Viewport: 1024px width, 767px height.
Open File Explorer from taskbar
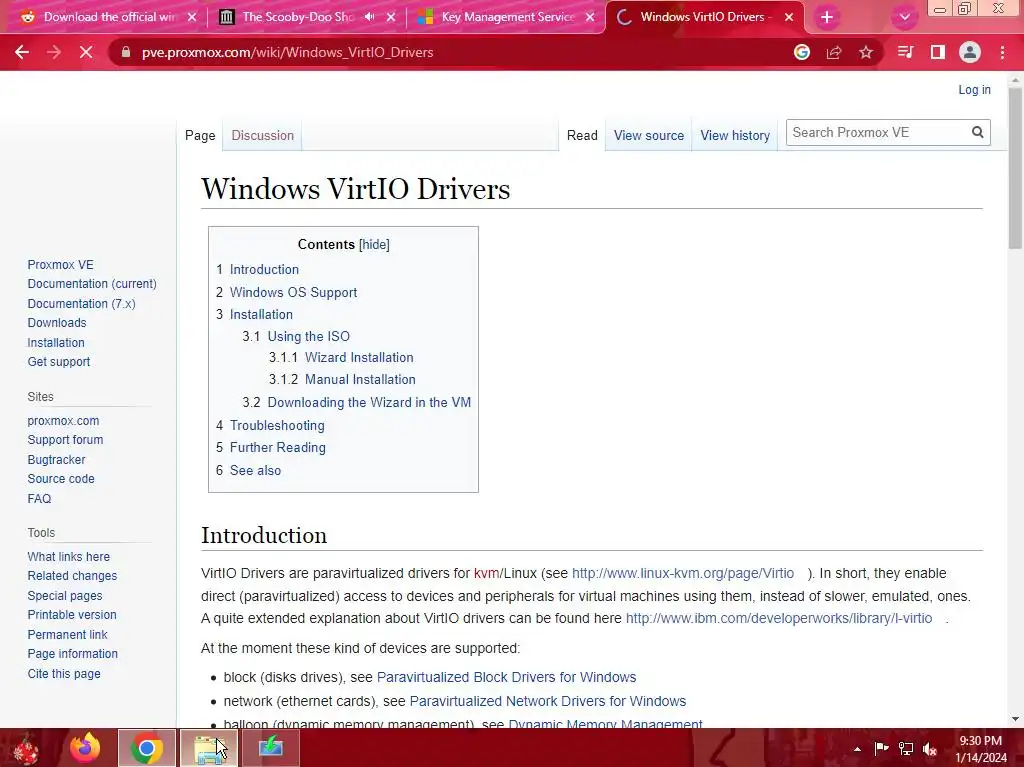pyautogui.click(x=209, y=748)
